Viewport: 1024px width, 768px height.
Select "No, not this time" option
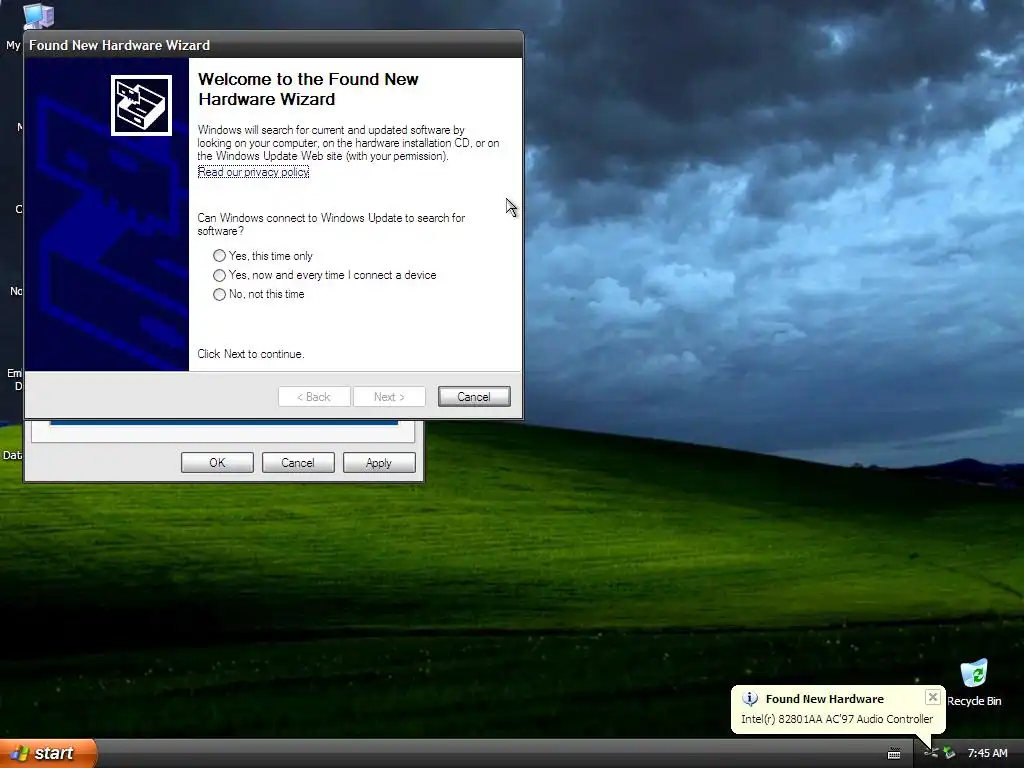(219, 295)
